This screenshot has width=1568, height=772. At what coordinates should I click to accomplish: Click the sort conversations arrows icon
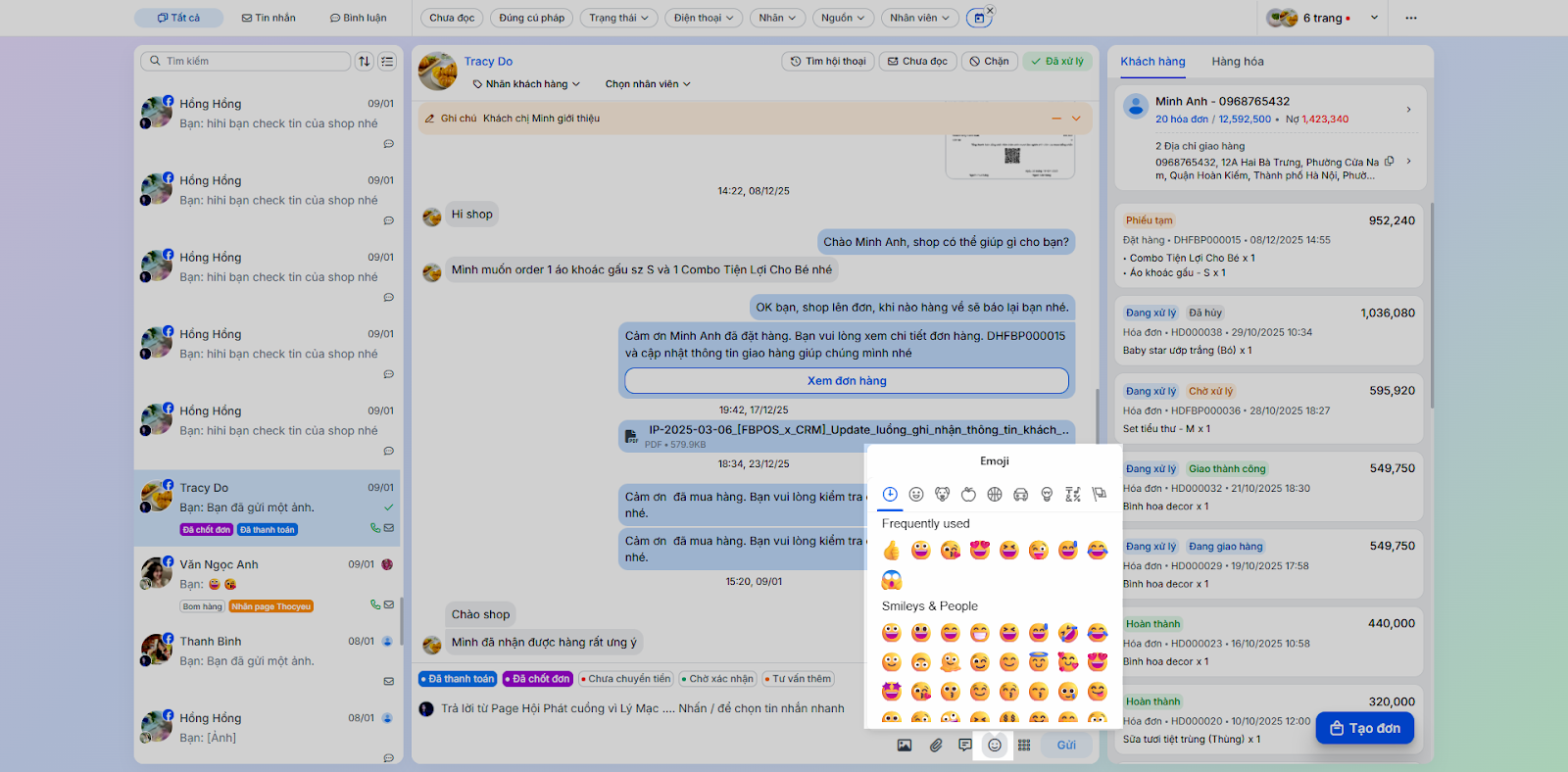tap(365, 61)
